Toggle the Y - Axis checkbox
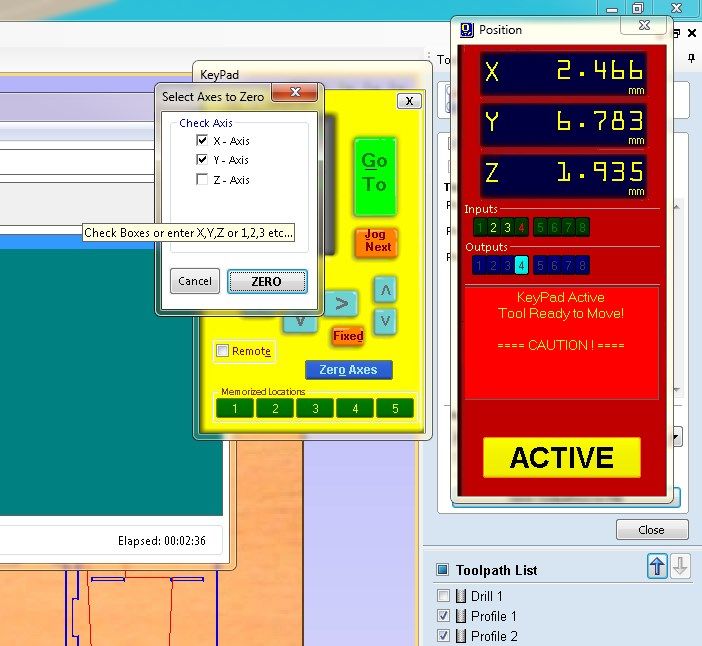Image resolution: width=702 pixels, height=646 pixels. point(202,160)
